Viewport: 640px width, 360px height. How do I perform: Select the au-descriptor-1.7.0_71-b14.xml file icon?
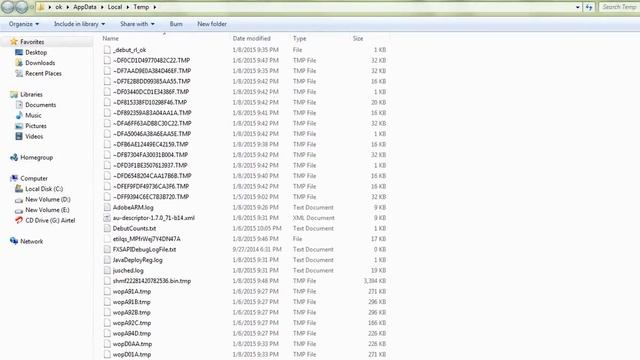[x=107, y=218]
